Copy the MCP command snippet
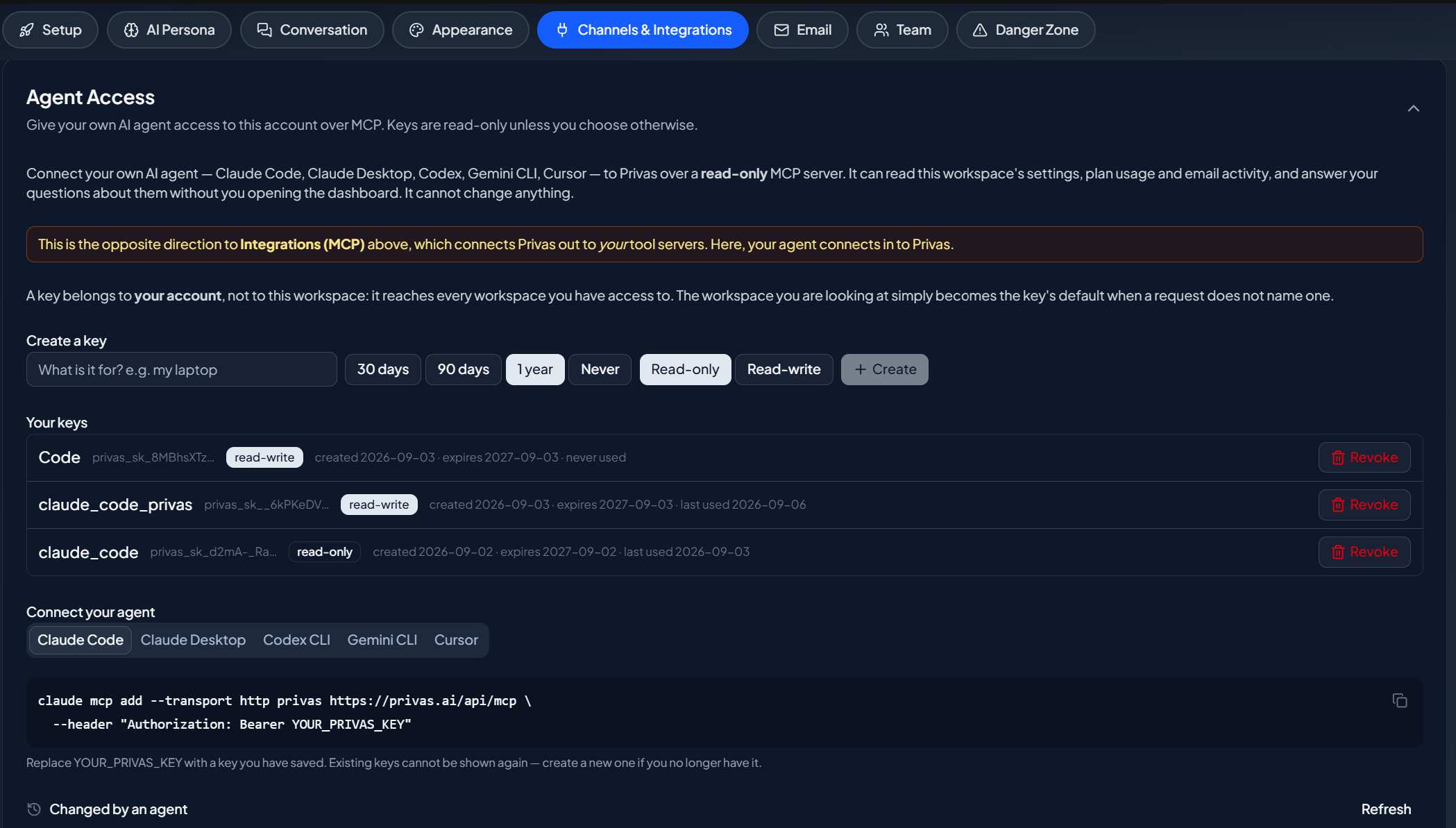 pyautogui.click(x=1400, y=701)
